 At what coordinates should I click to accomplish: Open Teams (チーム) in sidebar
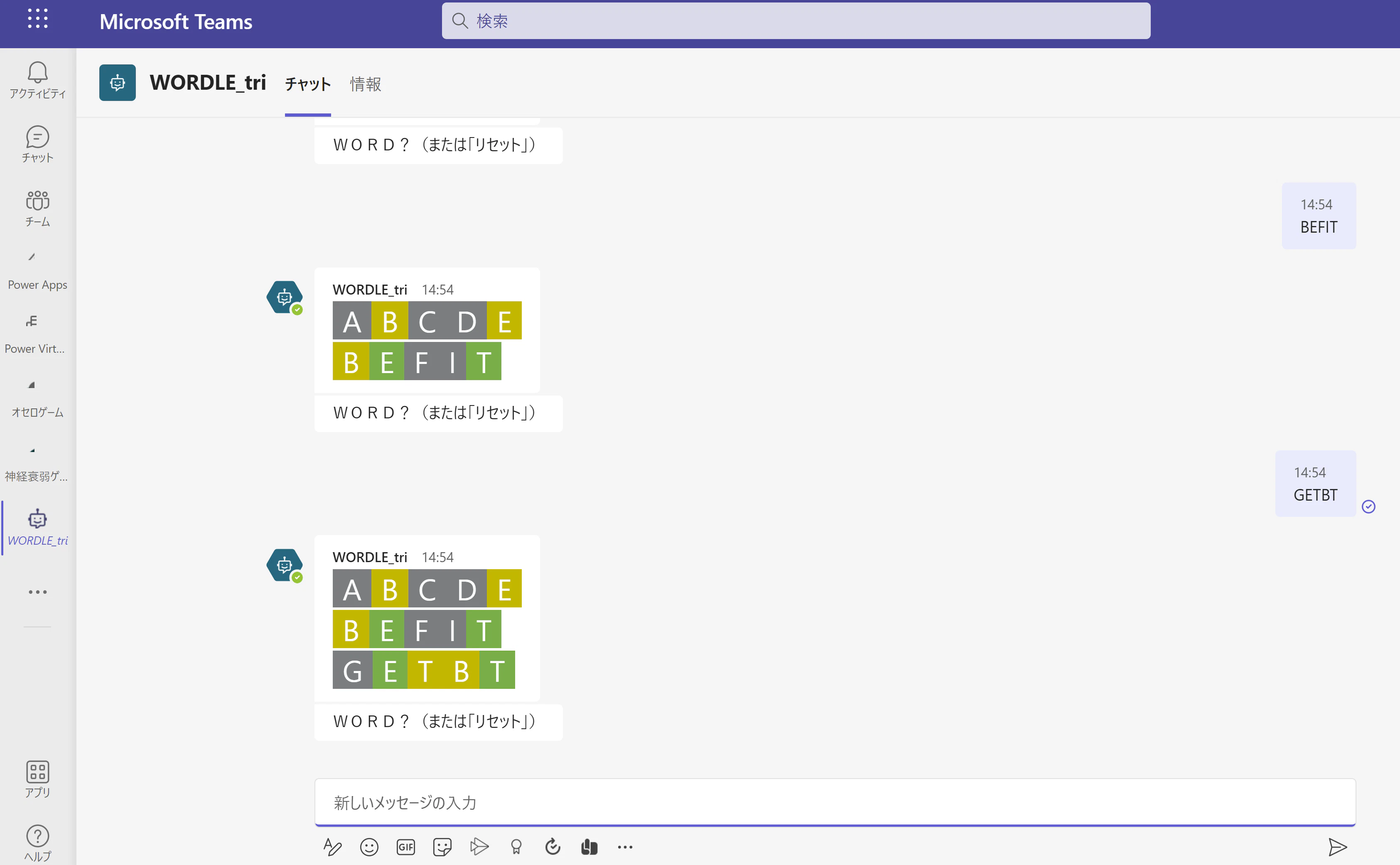(x=38, y=208)
